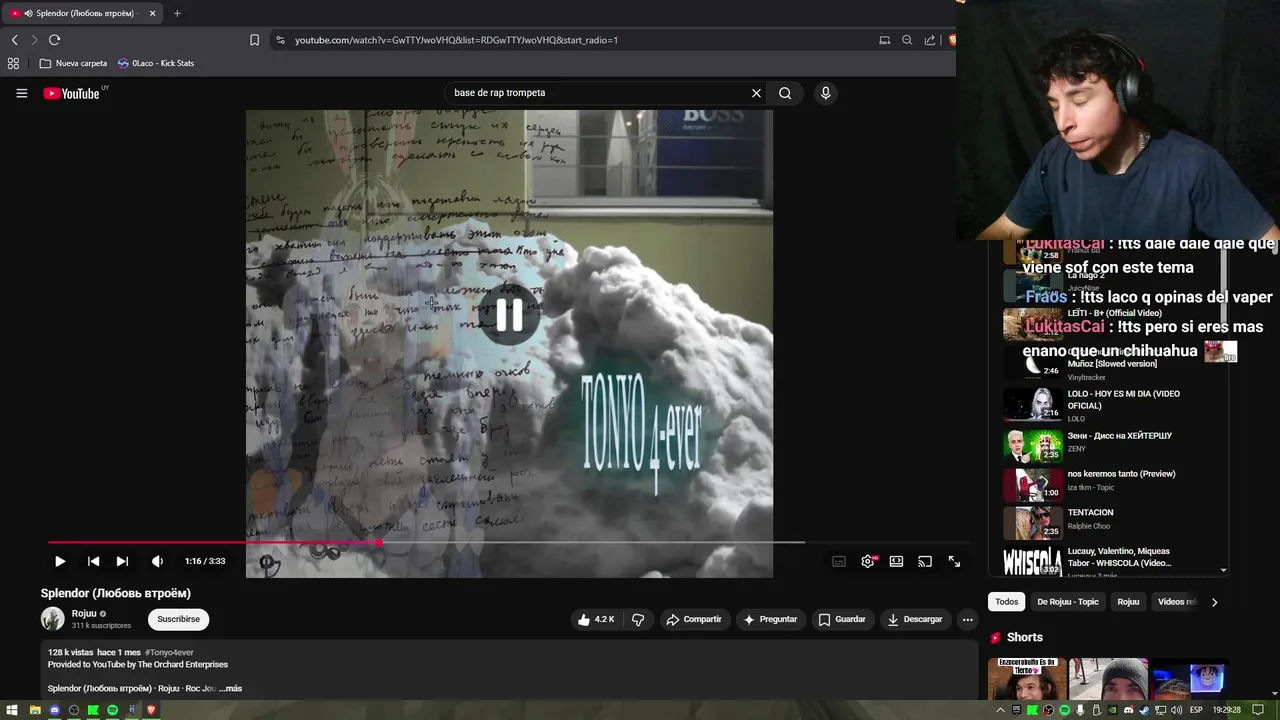Start voice search with microphone
This screenshot has height=720, width=1280.
(x=825, y=93)
